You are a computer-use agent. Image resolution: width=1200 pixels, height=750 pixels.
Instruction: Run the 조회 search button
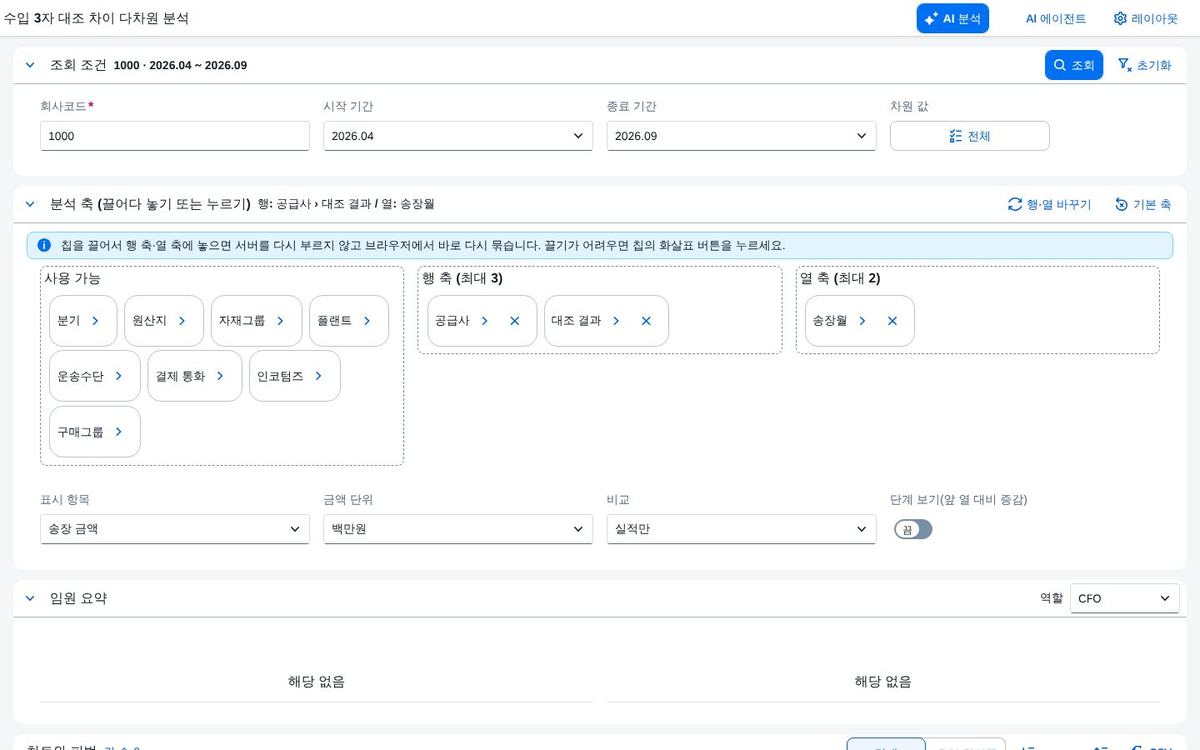click(x=1074, y=65)
